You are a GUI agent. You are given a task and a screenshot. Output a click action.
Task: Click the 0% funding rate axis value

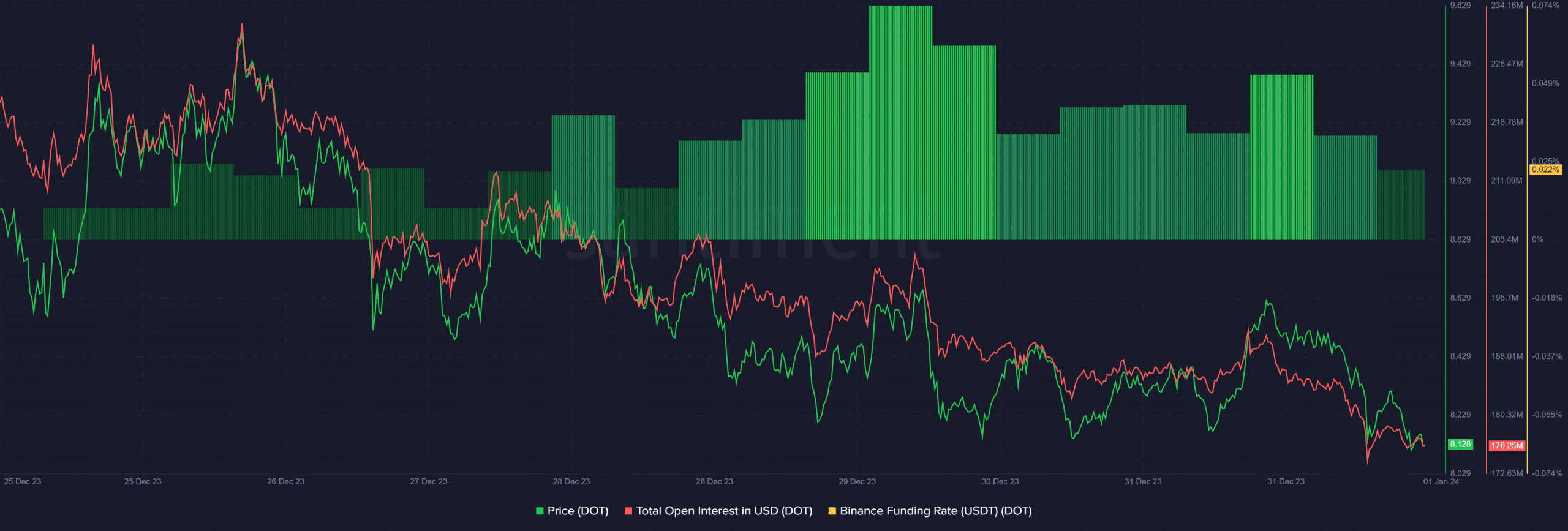1538,239
